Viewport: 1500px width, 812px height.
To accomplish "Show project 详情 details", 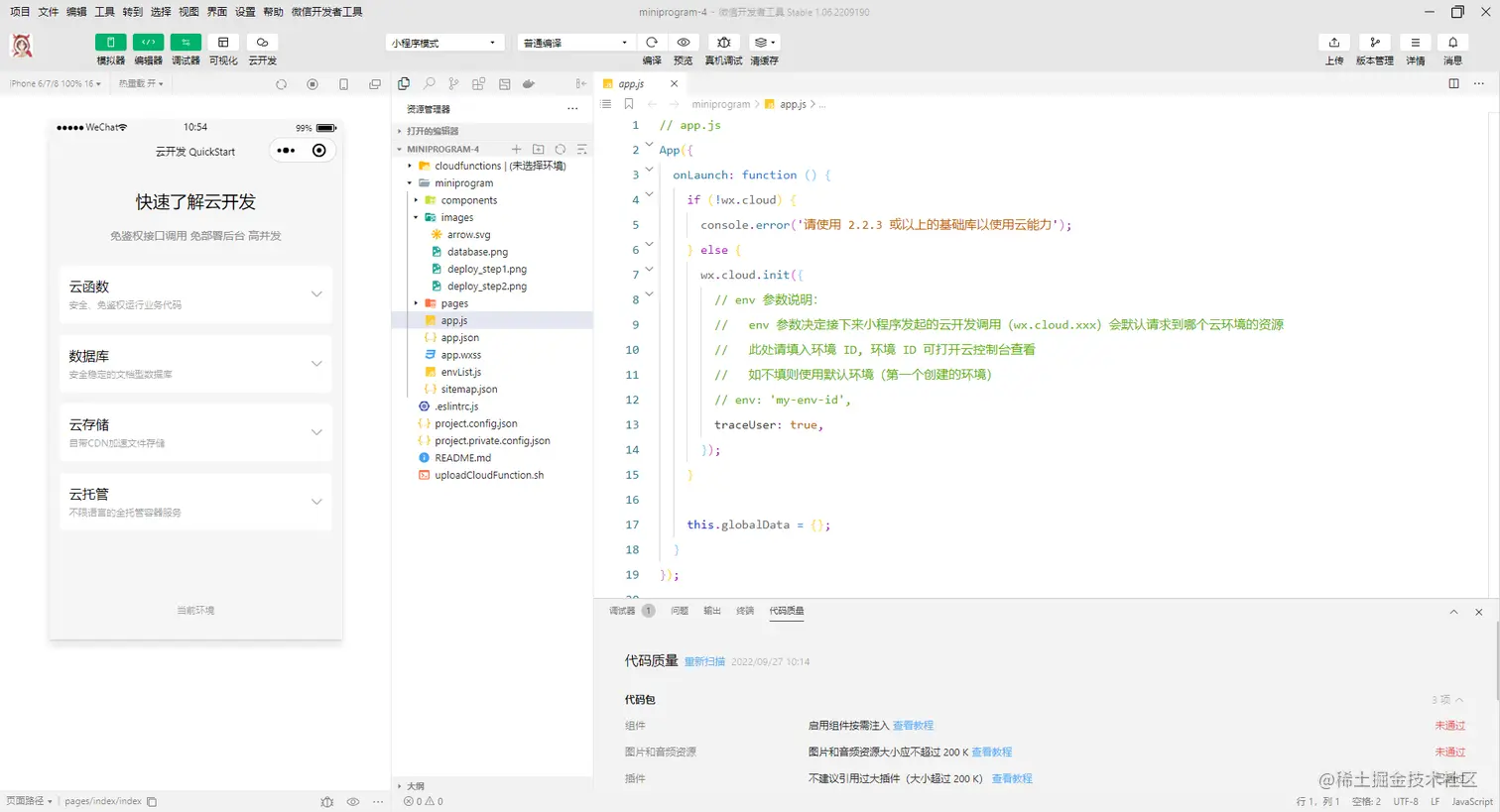I will click(x=1416, y=43).
